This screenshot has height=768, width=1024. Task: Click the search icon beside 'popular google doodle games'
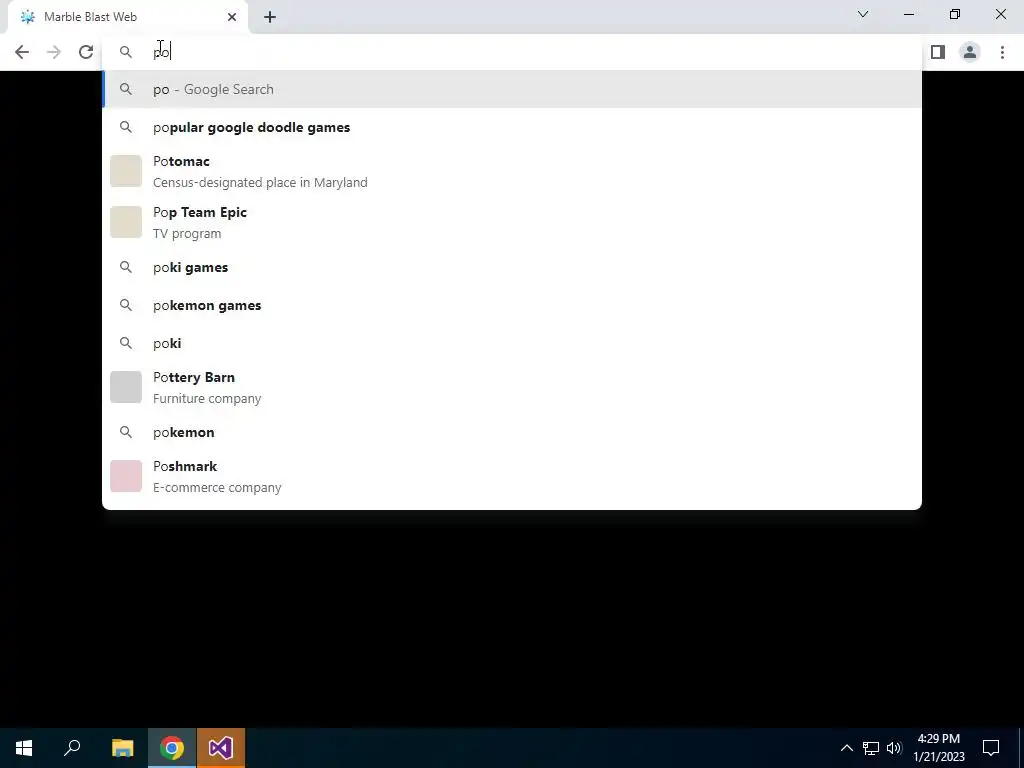pyautogui.click(x=126, y=127)
